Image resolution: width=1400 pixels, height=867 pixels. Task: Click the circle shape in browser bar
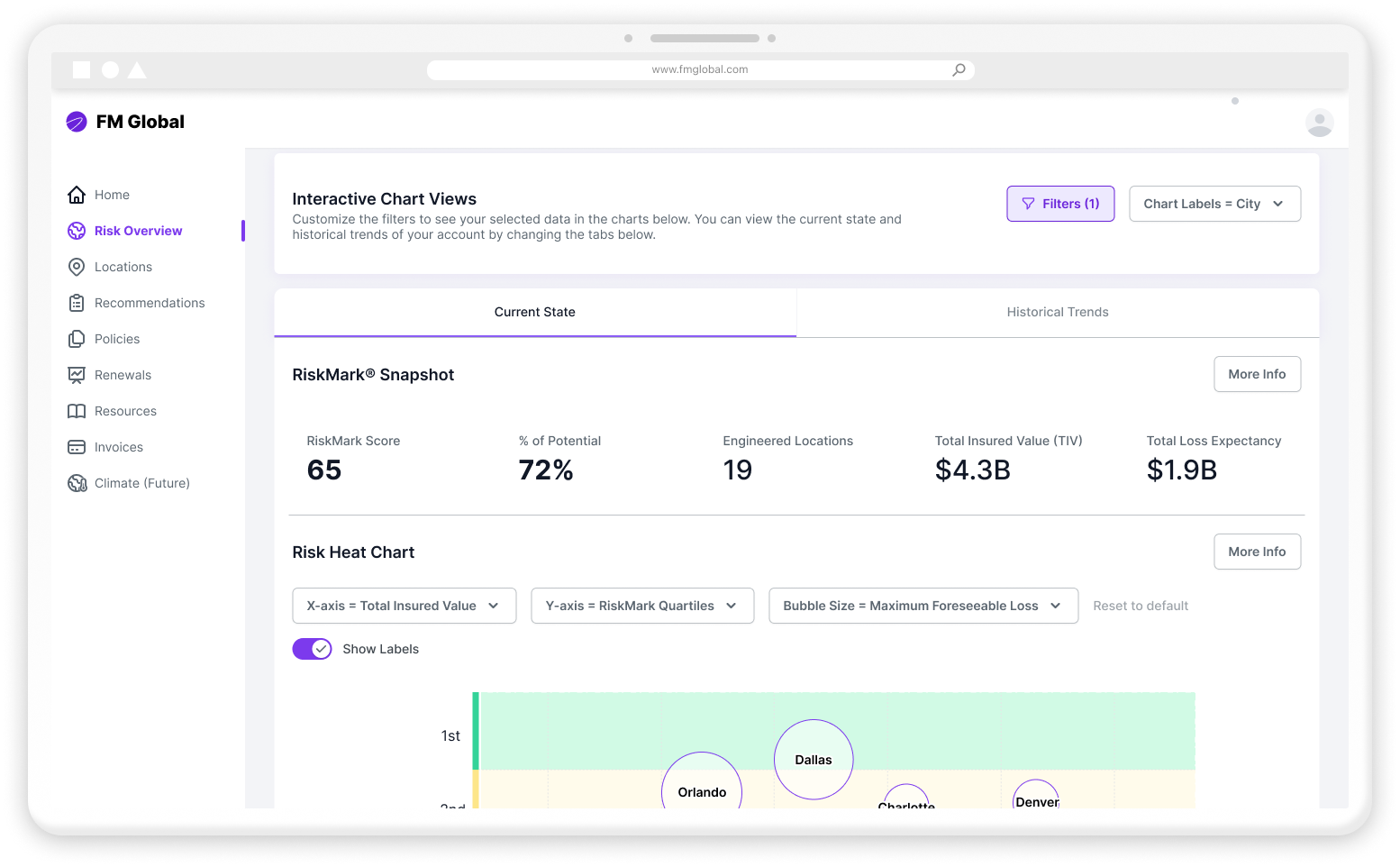point(110,69)
